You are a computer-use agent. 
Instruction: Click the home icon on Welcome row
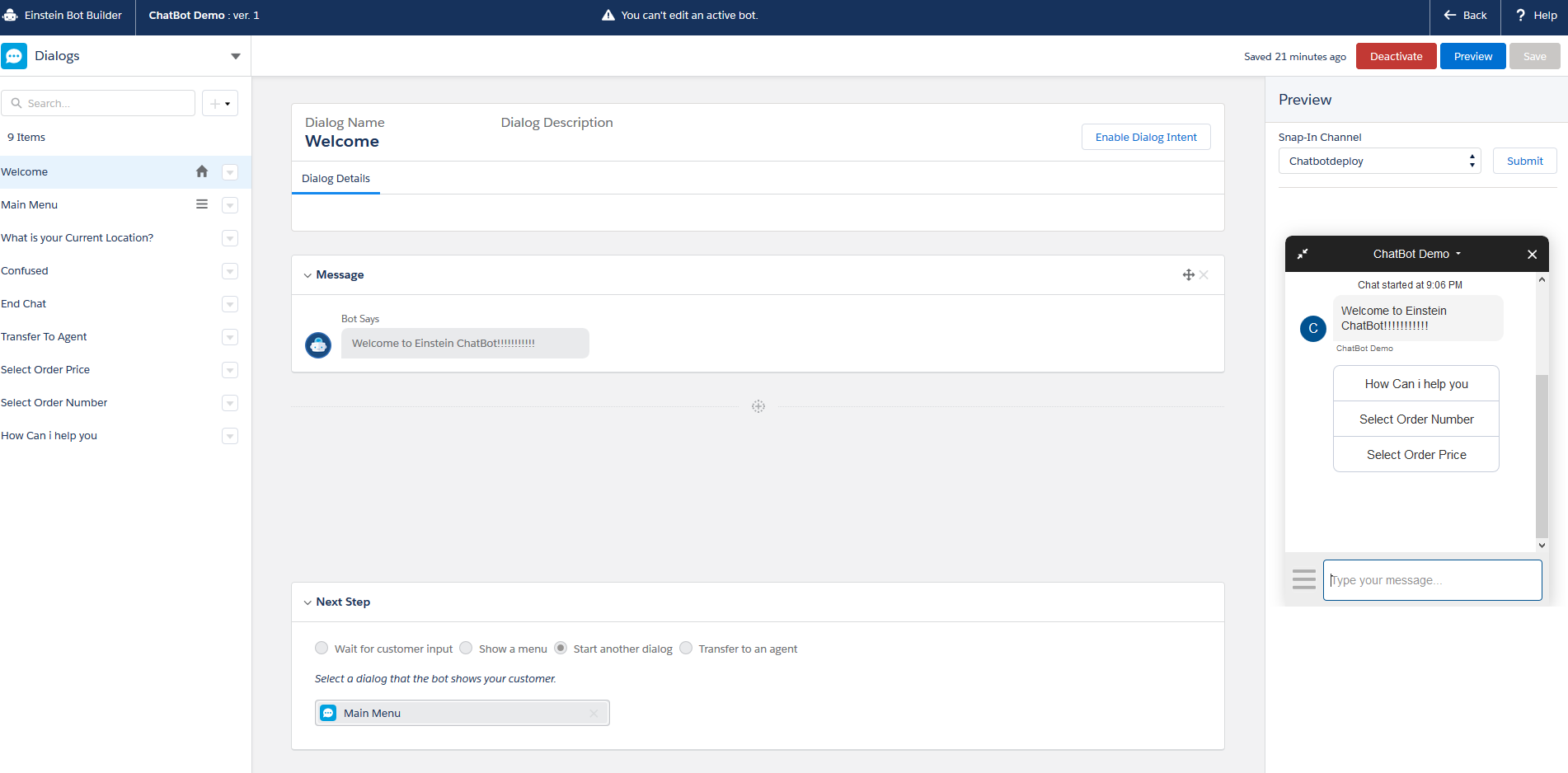tap(202, 171)
